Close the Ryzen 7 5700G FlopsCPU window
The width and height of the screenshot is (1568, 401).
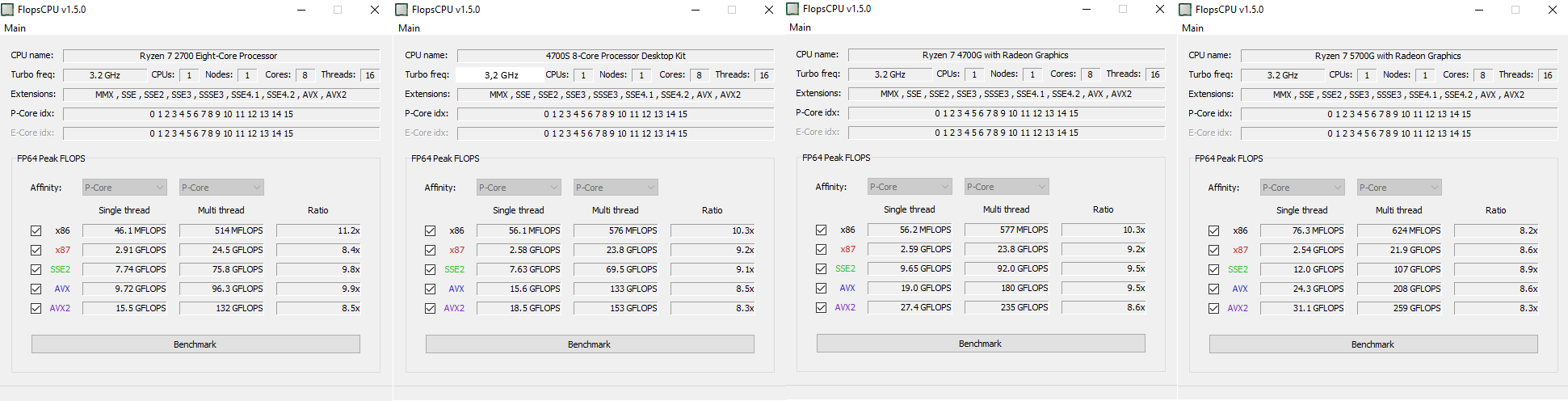click(1552, 10)
